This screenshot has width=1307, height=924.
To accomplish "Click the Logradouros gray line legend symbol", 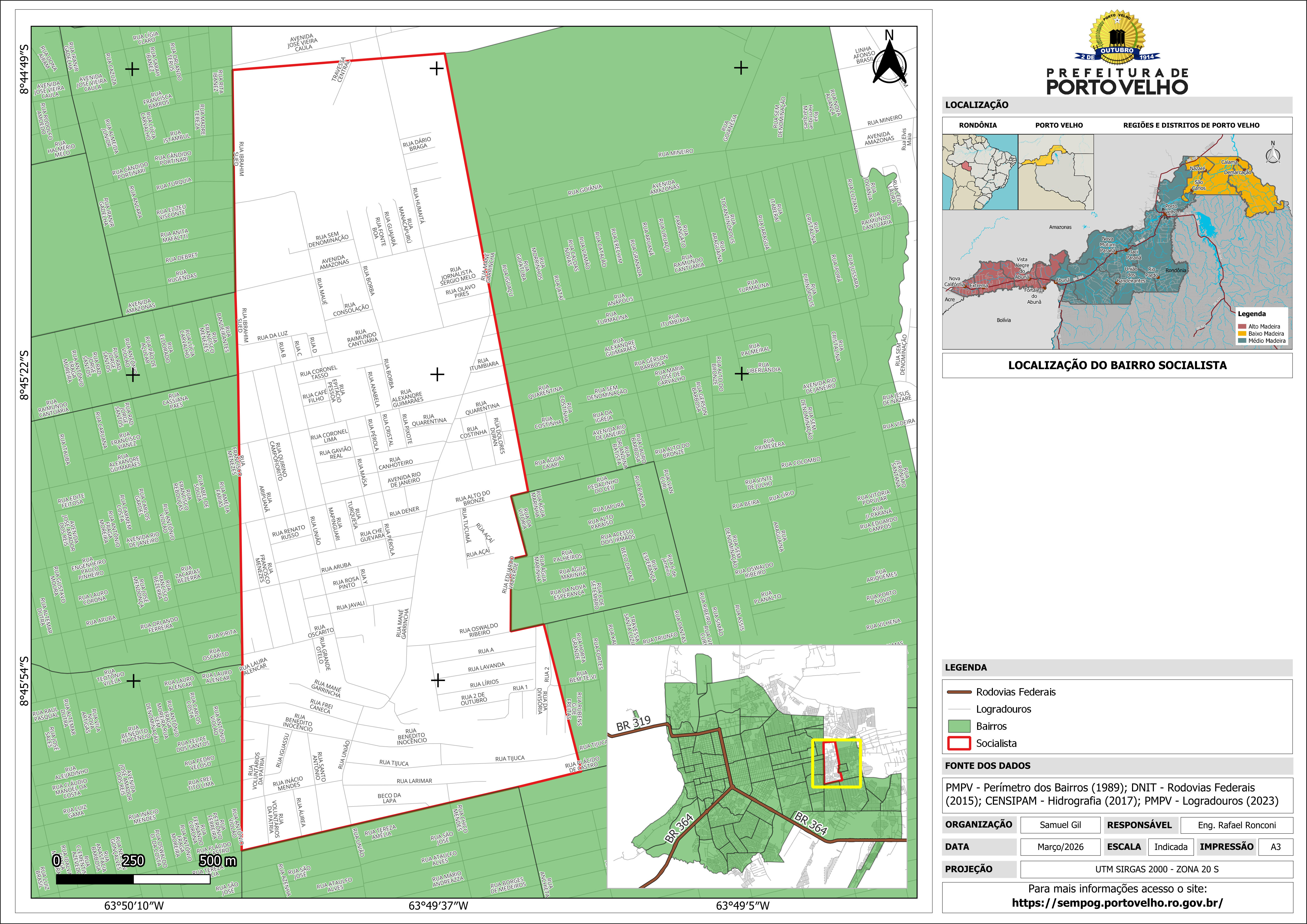I will [x=959, y=709].
